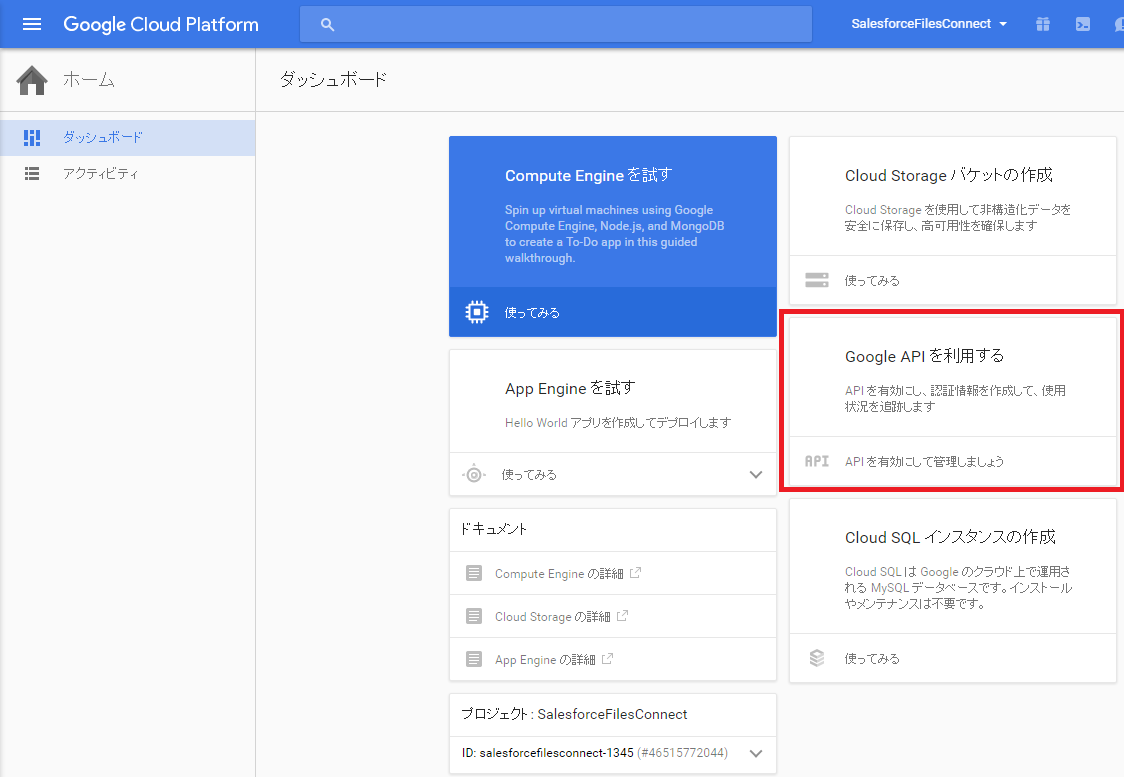The width and height of the screenshot is (1124, 777).
Task: Click document icon beside Compute Engine の詳細
Action: [474, 573]
